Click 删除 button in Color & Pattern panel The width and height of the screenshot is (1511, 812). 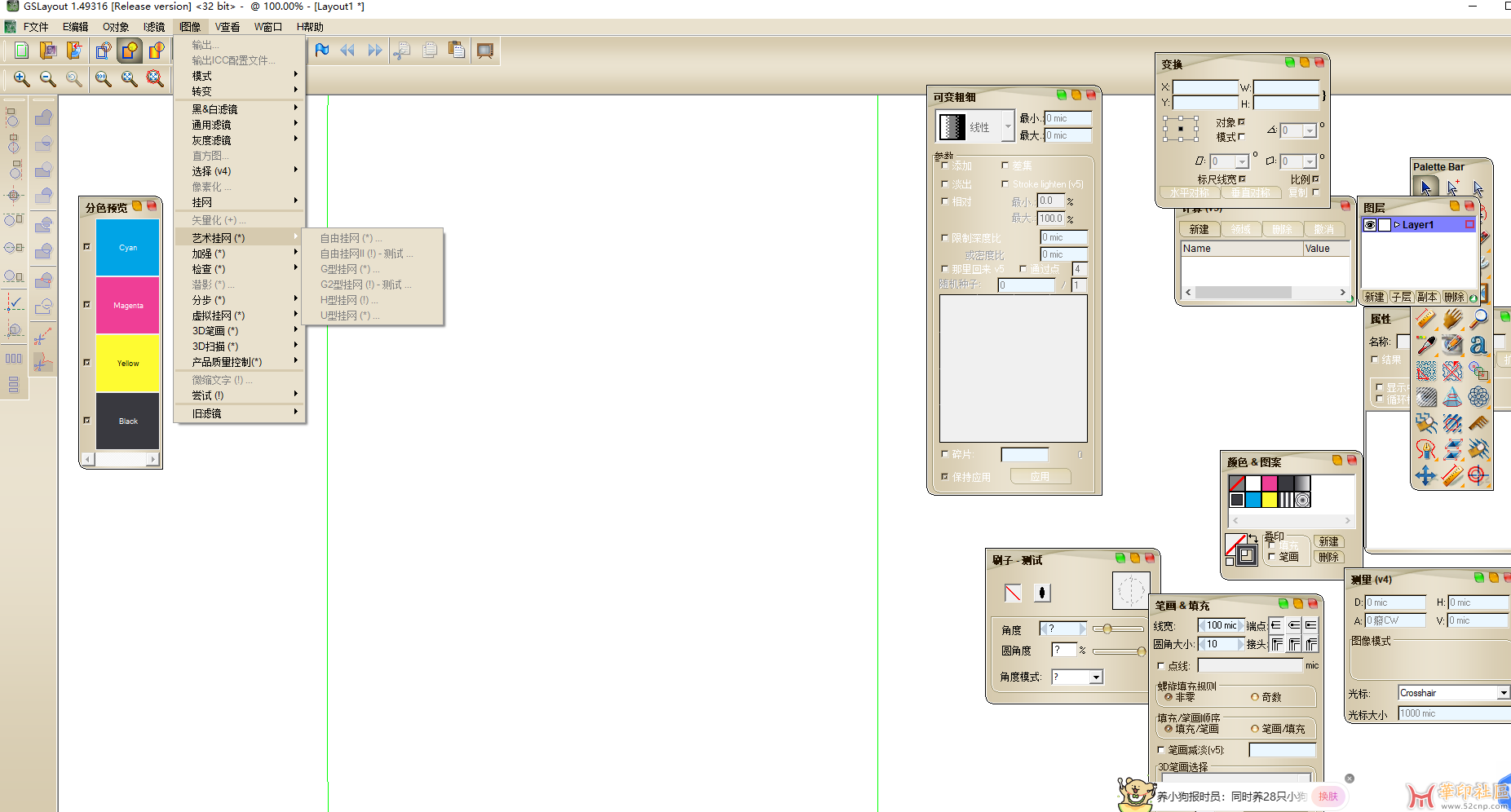click(x=1328, y=557)
